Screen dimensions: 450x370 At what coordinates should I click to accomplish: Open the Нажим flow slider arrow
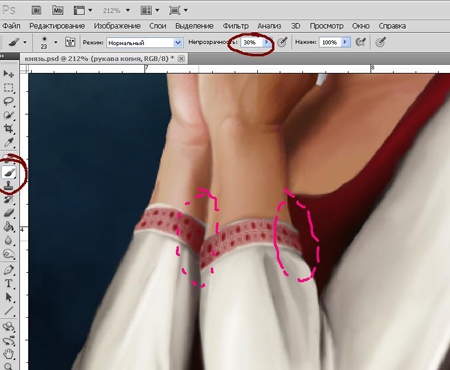point(346,42)
